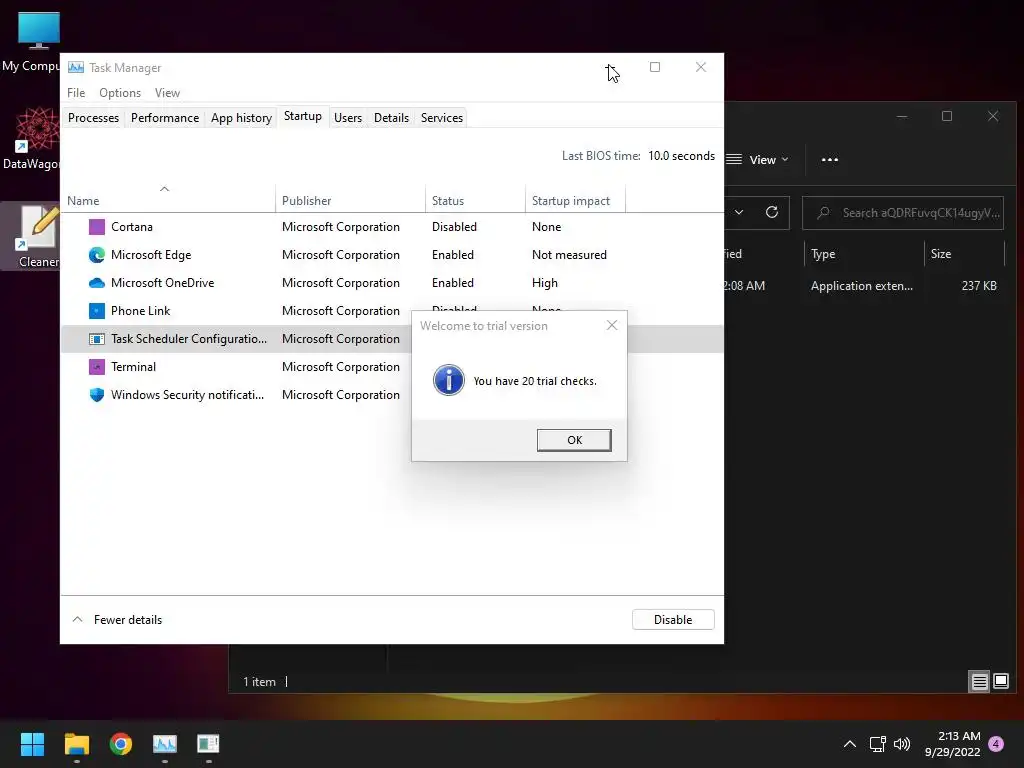Click the Explorer search field
The image size is (1024, 768).
click(x=903, y=213)
